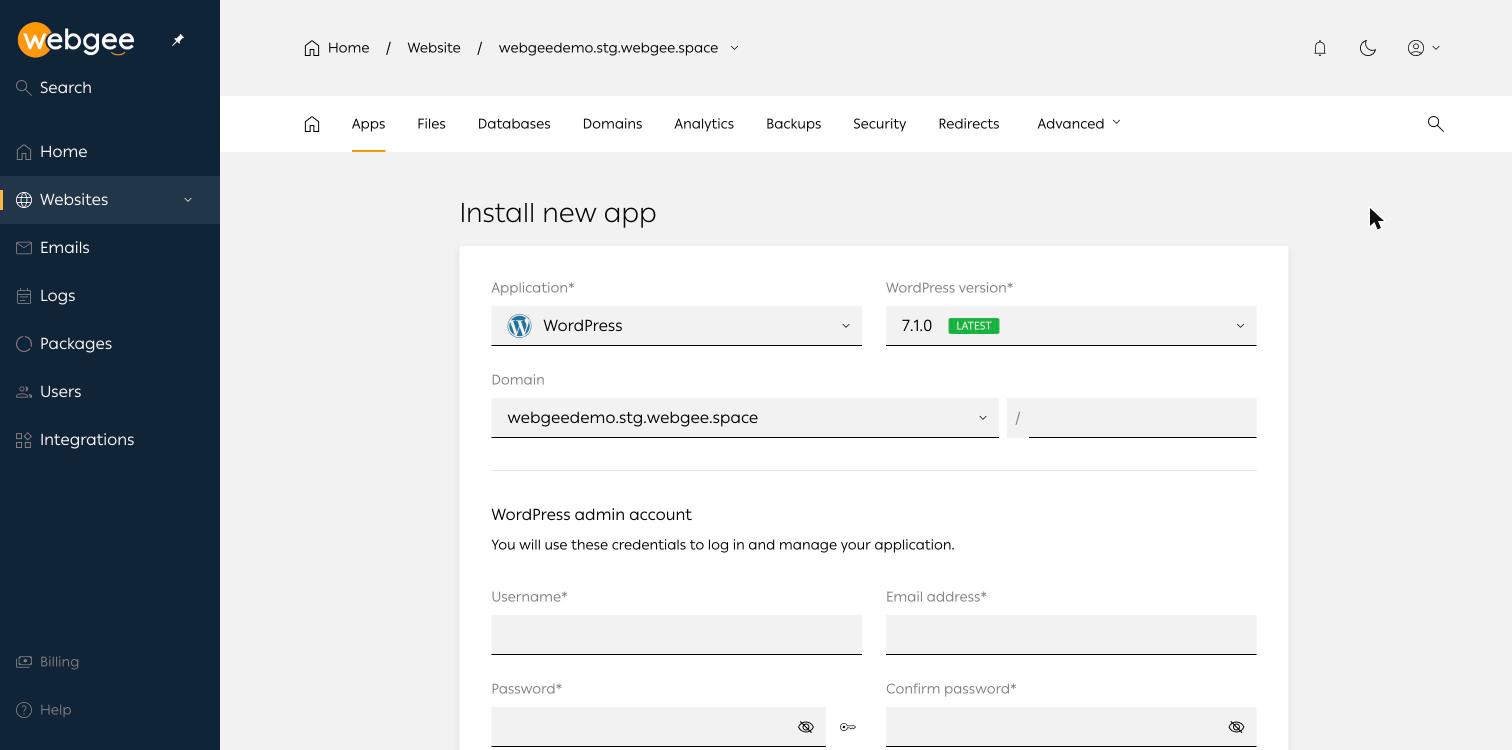Image resolution: width=1512 pixels, height=750 pixels.
Task: Click the WordPress admin account heading
Action: coord(591,515)
